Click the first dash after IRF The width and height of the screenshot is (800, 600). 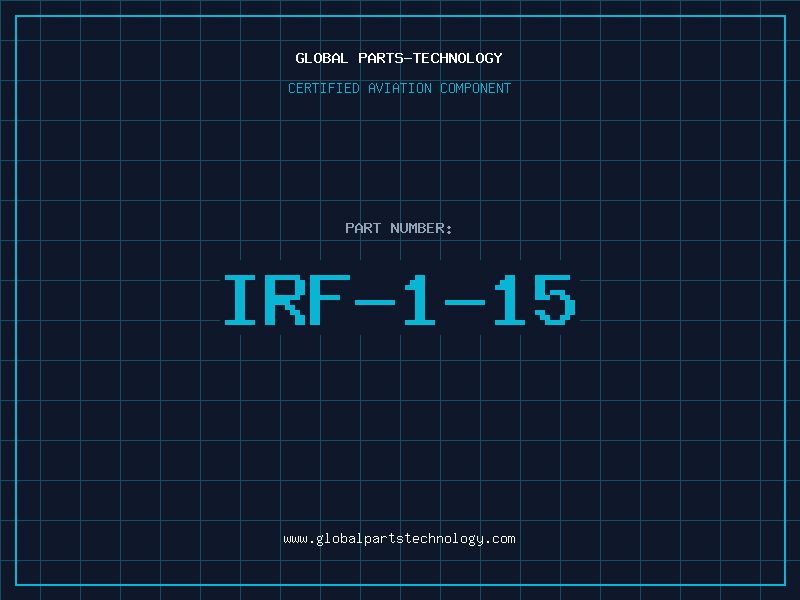376,300
